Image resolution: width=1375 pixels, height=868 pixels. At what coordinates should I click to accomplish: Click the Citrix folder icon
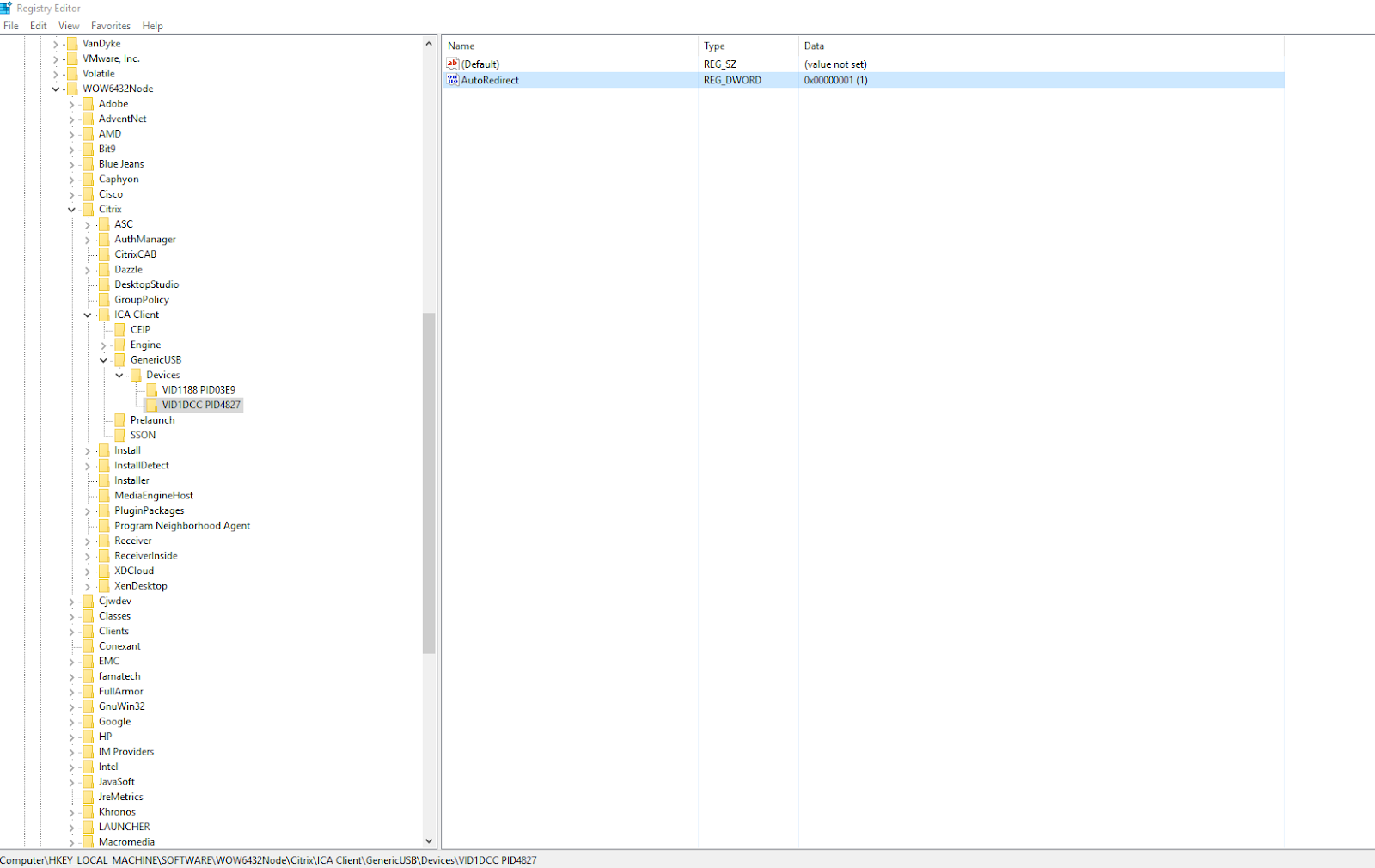89,209
